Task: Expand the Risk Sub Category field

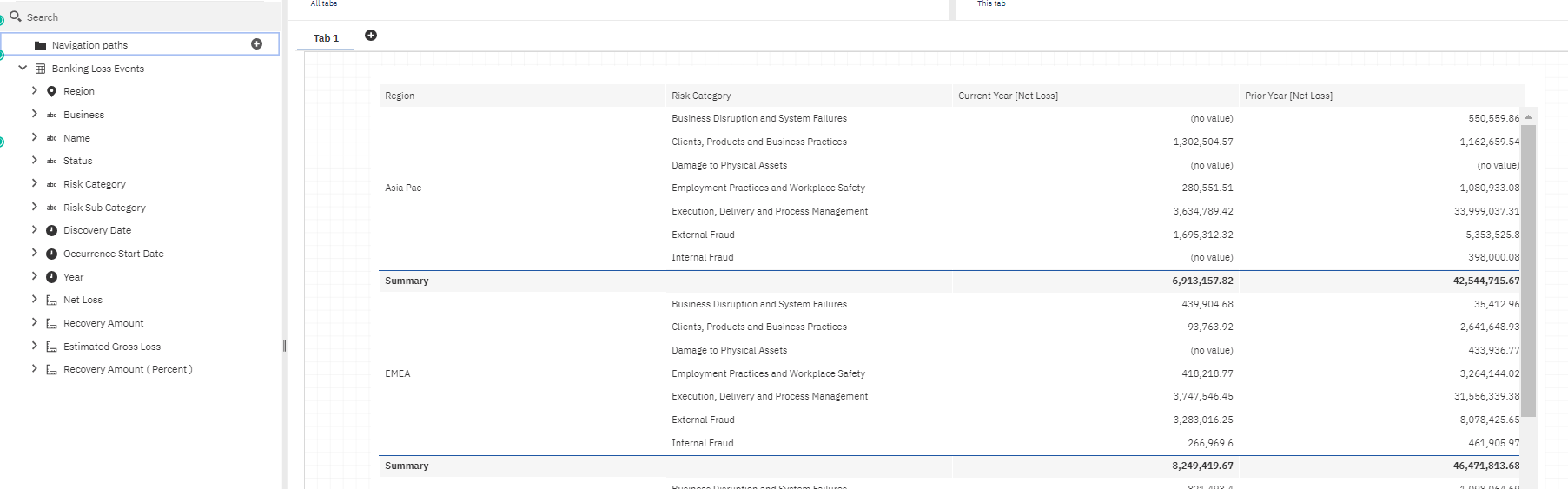Action: (x=35, y=207)
